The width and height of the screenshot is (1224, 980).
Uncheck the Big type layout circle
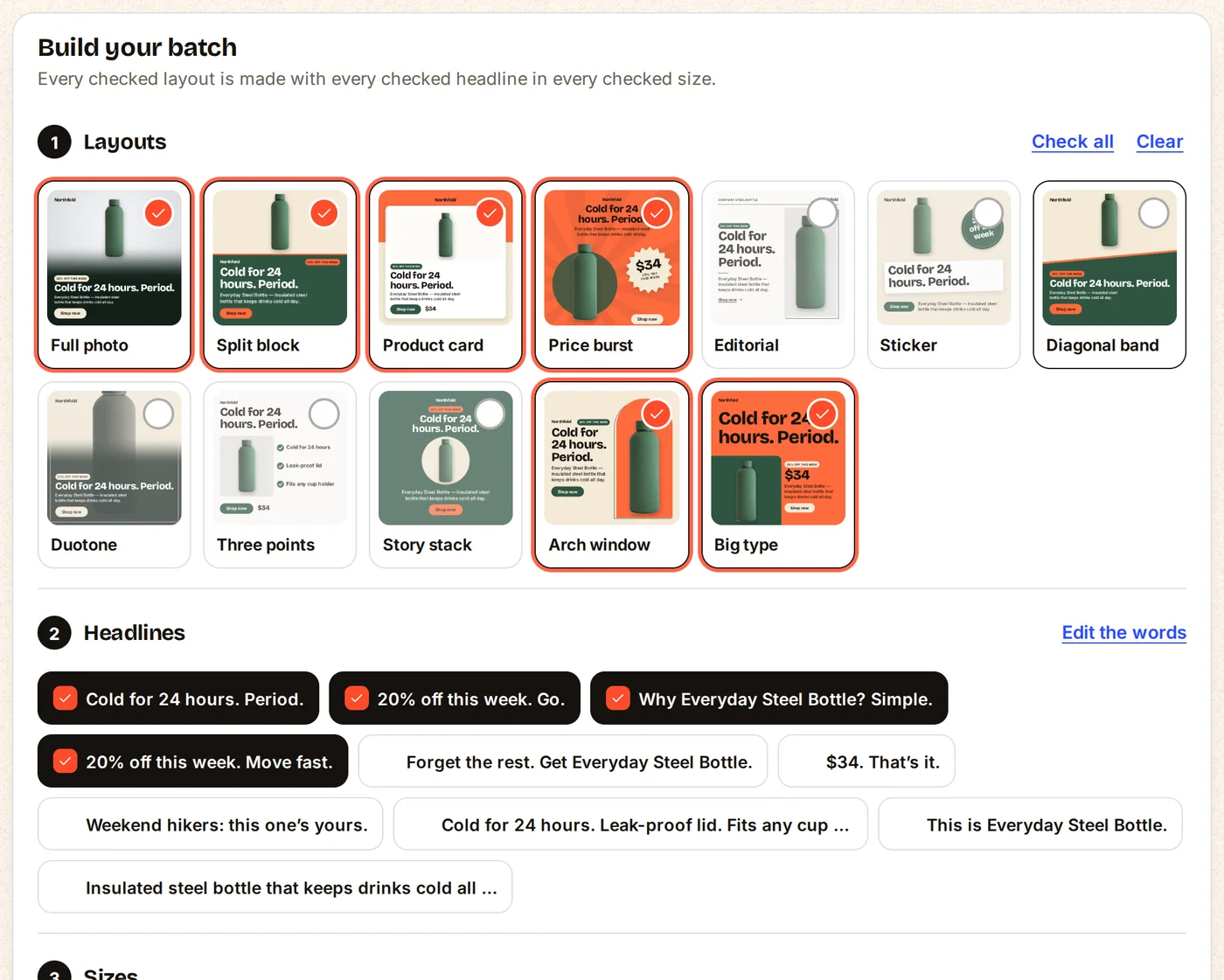click(x=823, y=414)
